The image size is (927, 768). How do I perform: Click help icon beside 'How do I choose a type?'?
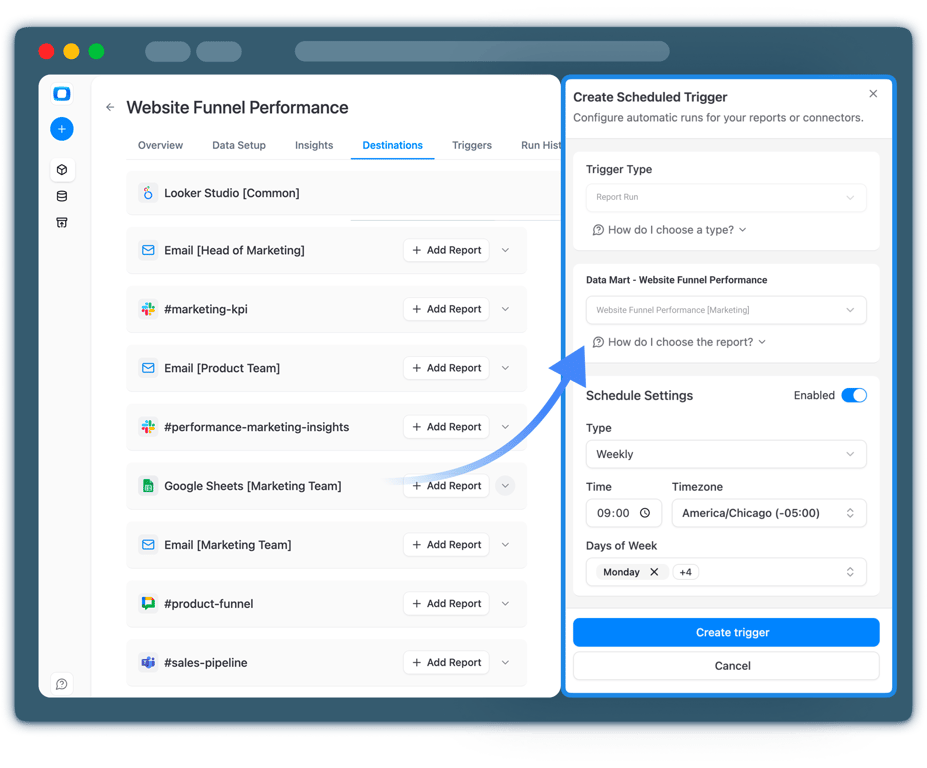pos(598,230)
